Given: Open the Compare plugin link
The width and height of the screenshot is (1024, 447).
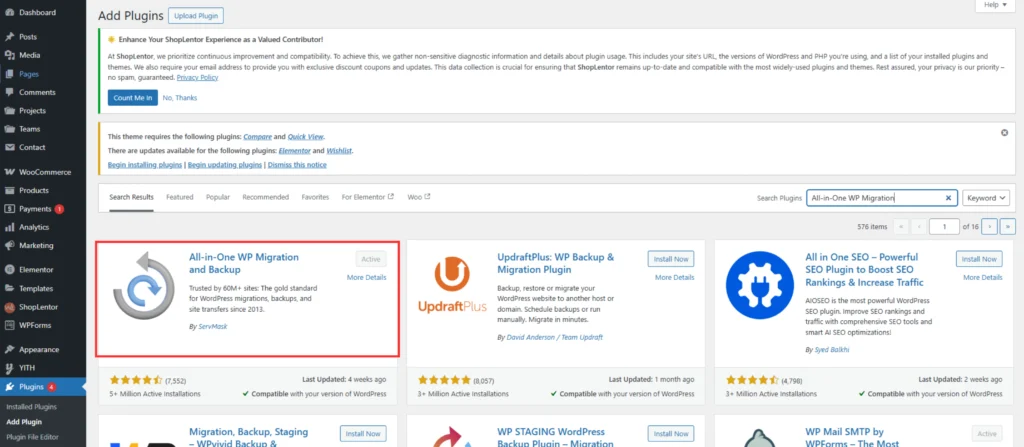Looking at the screenshot, I should pos(255,137).
